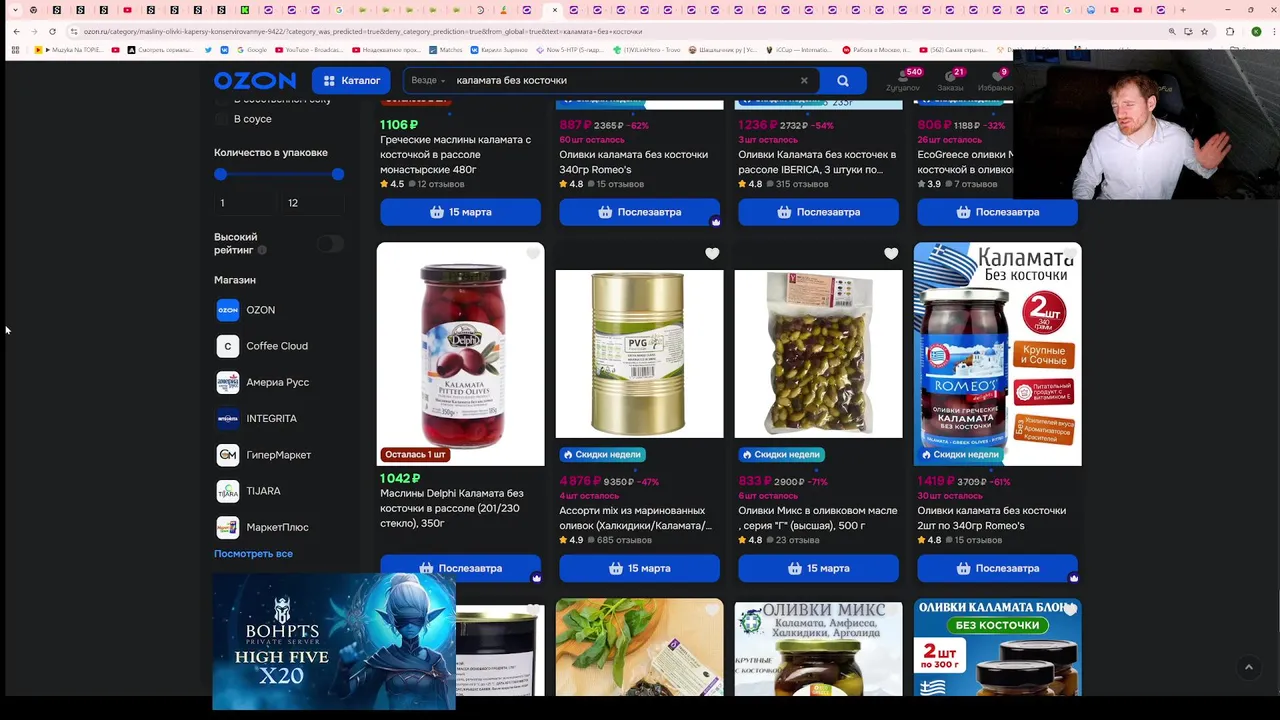
Task: Click the OZON logo in header
Action: [x=254, y=80]
